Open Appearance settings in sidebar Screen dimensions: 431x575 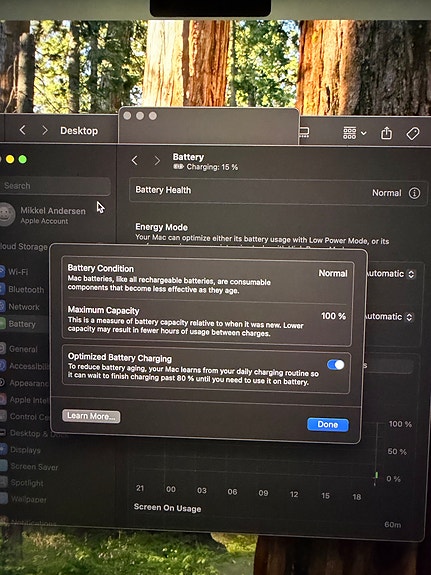tap(25, 383)
